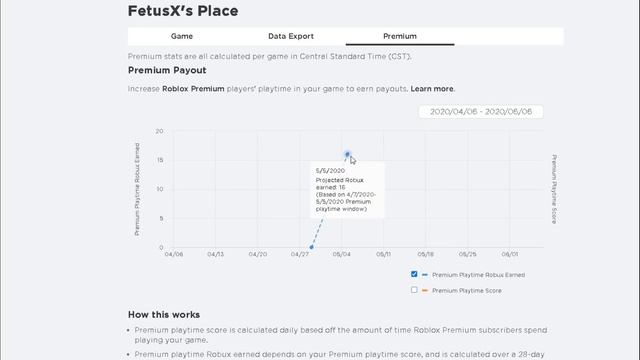Click the Premium Playtime Score legend label
This screenshot has height=360, width=640.
tap(467, 291)
